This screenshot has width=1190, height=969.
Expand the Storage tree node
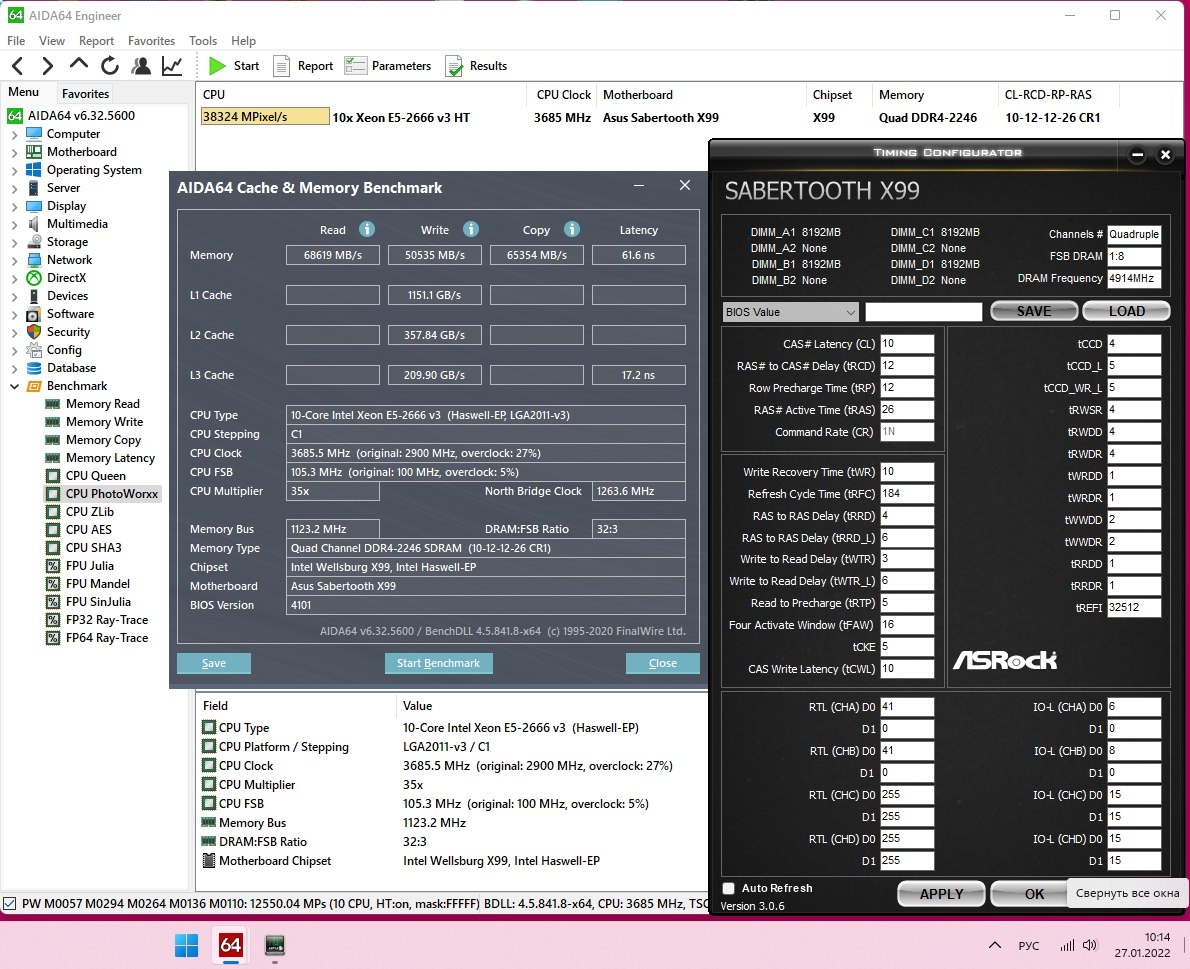(14, 242)
